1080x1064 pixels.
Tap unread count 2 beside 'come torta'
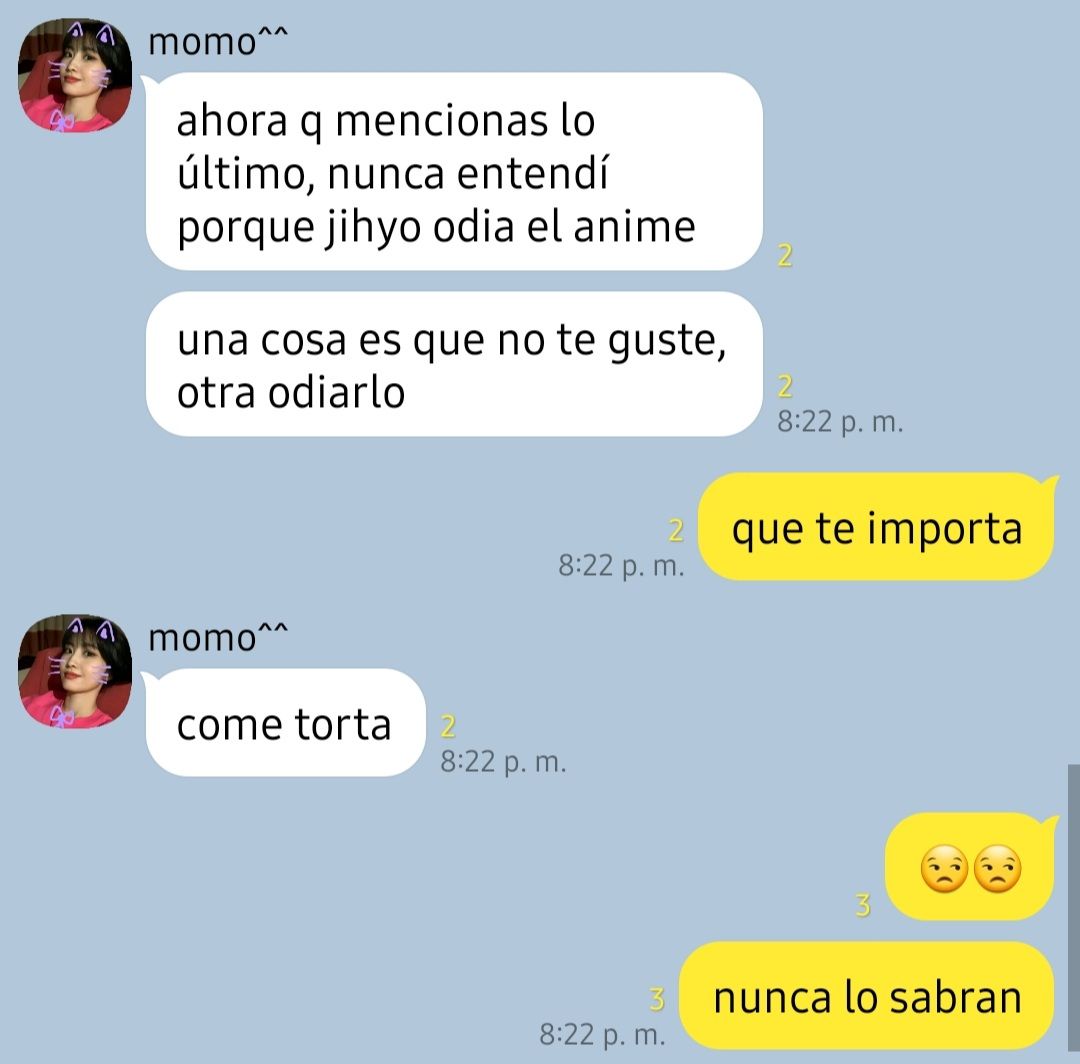(448, 726)
